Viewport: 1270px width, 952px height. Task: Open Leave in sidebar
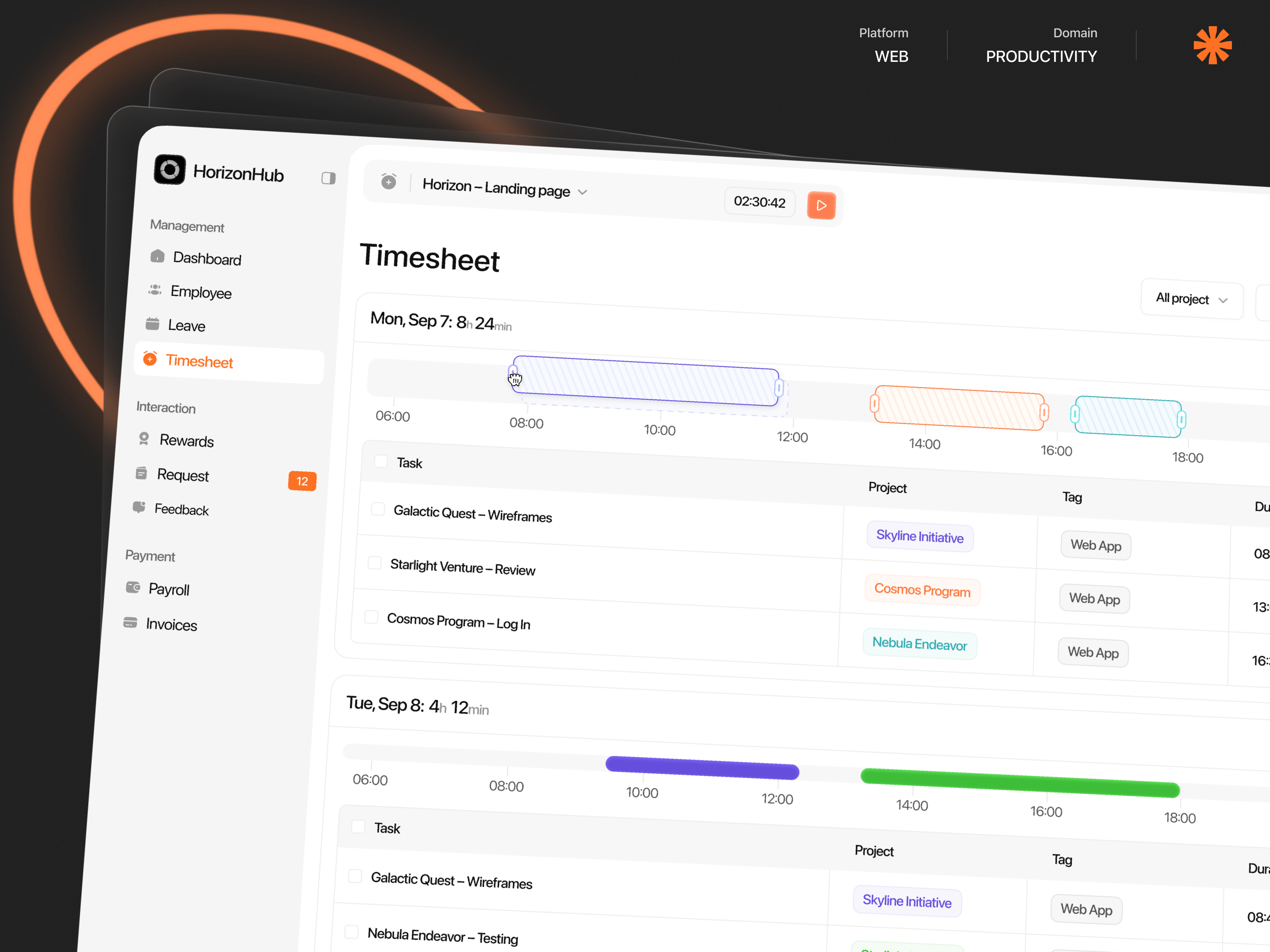click(187, 326)
